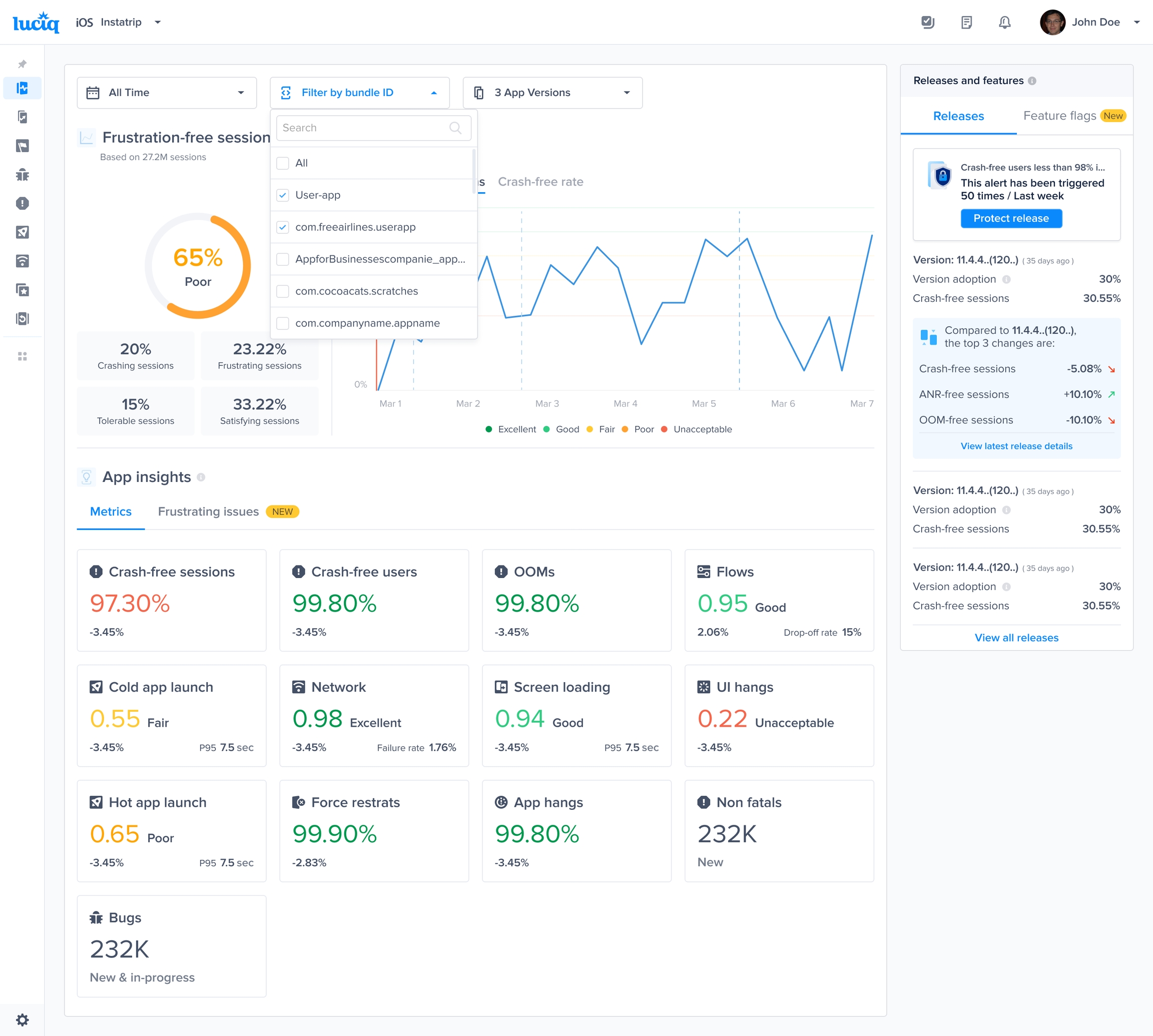Click the settings gear in the sidebar
Screen dimensions: 1153x1036
[22, 1019]
